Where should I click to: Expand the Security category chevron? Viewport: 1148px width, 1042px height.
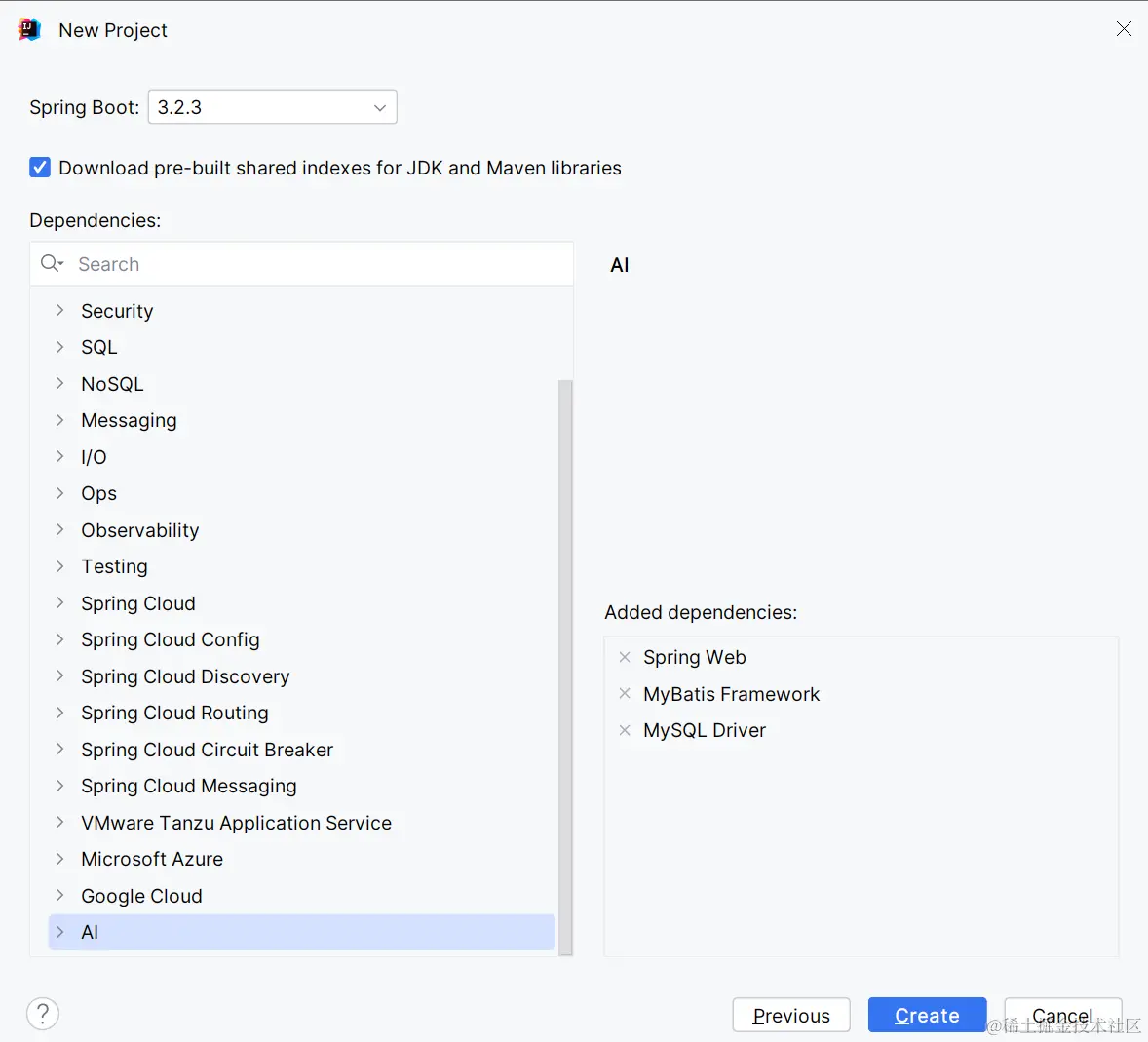[x=60, y=311]
